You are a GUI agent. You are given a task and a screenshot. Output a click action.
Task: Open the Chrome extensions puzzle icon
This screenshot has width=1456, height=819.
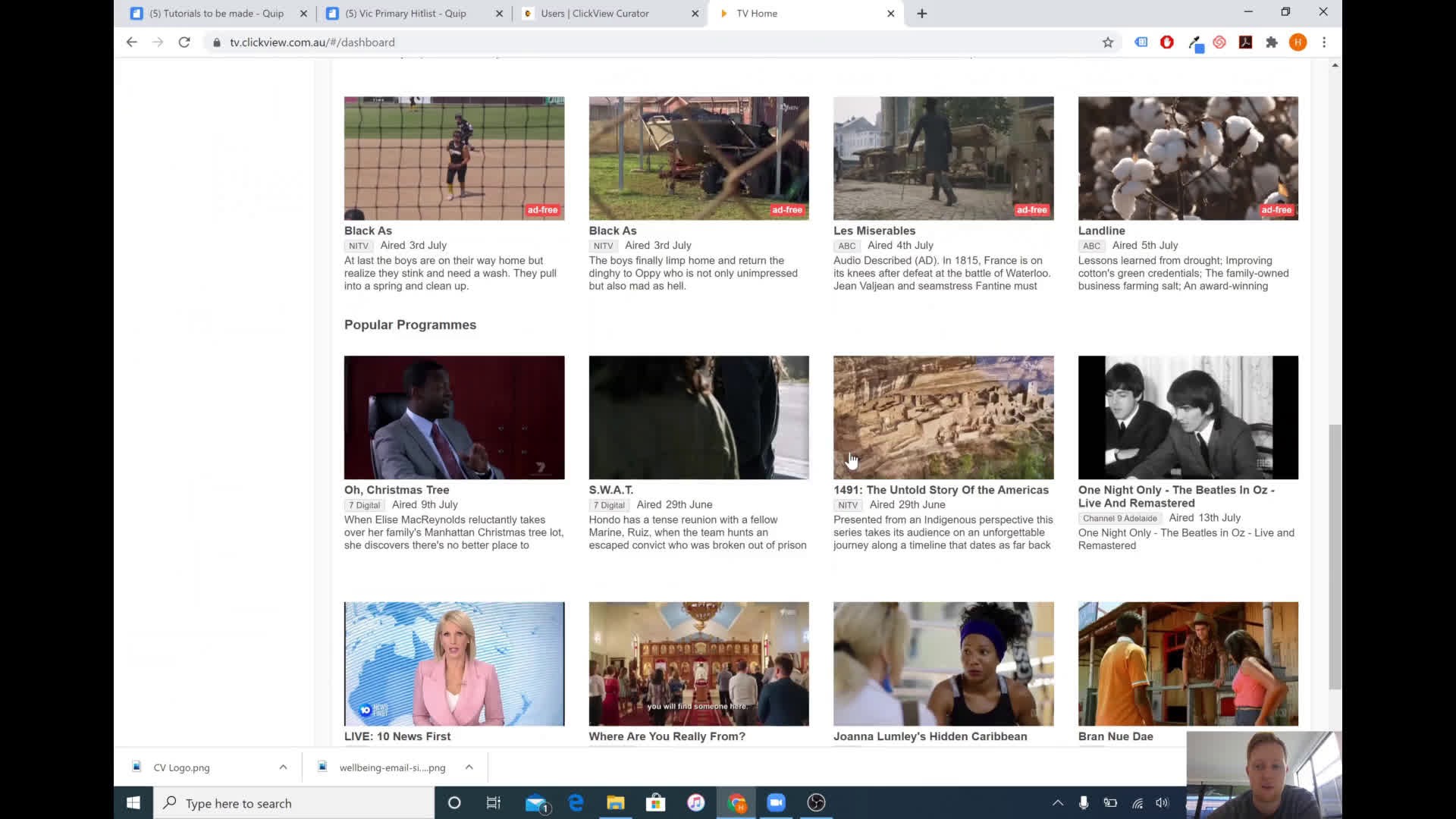pyautogui.click(x=1272, y=42)
